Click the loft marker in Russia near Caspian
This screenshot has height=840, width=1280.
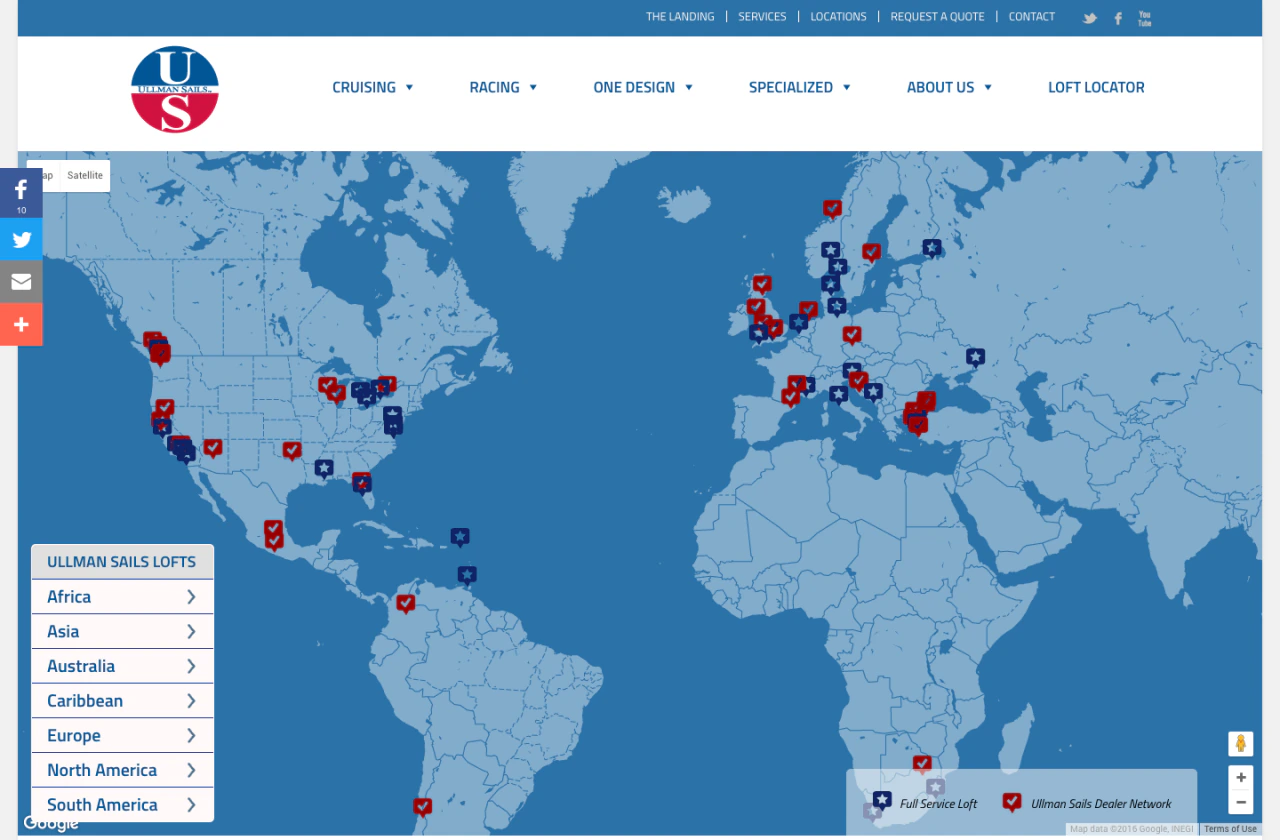pyautogui.click(x=975, y=357)
